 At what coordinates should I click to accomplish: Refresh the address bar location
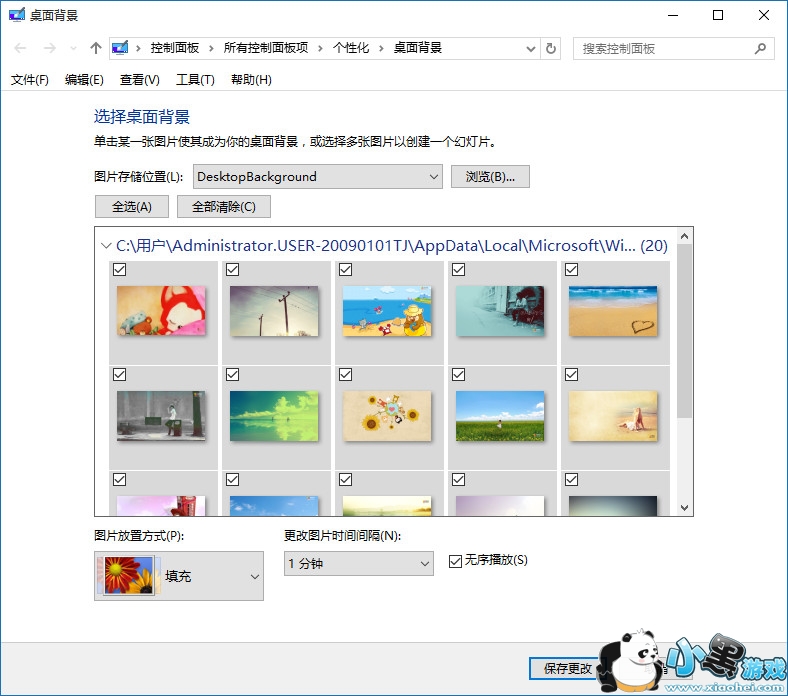tap(551, 49)
